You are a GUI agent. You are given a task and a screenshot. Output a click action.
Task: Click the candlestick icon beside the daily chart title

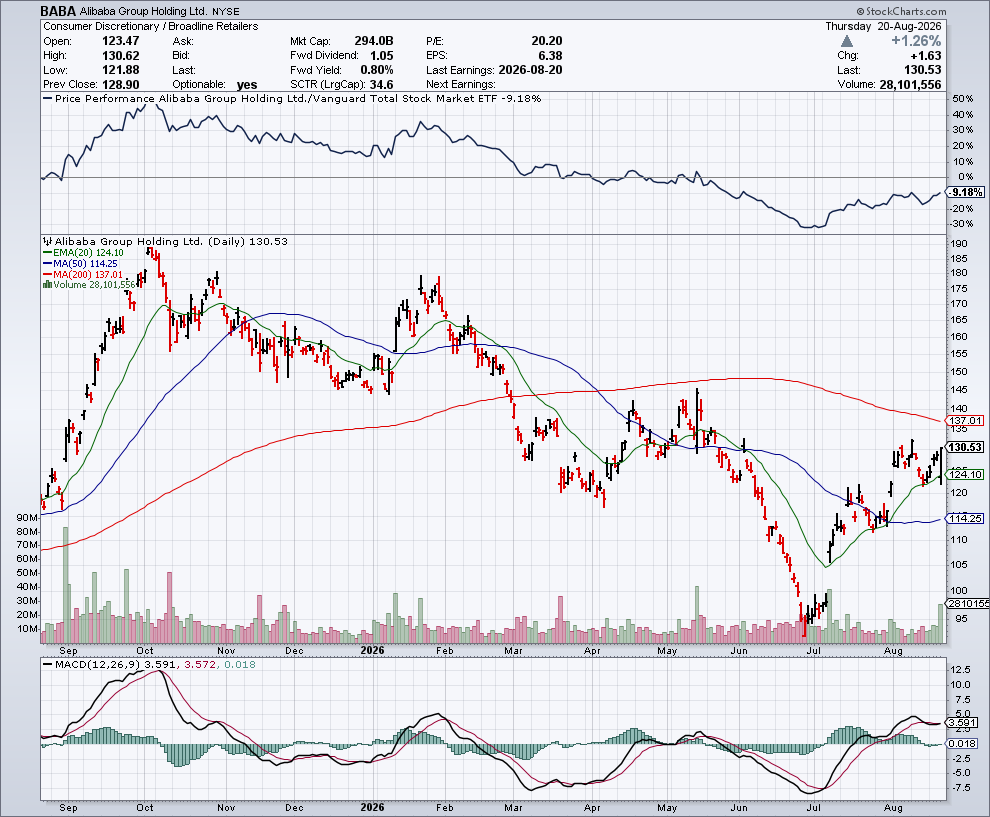pos(47,241)
